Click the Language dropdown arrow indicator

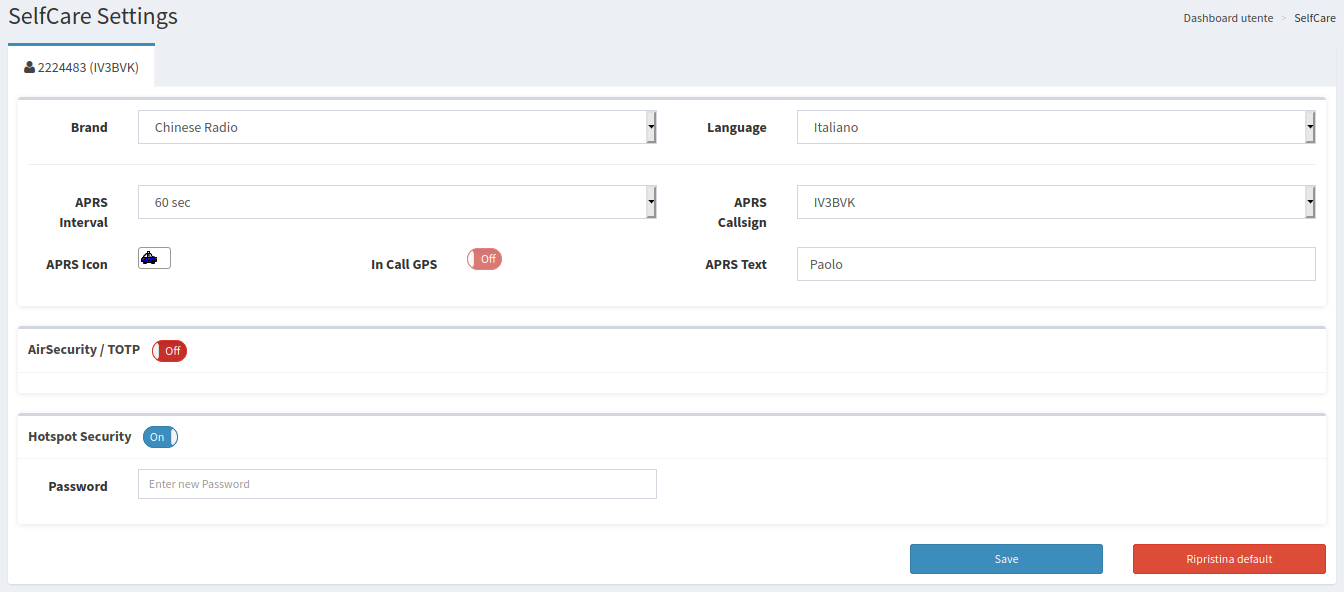(x=1310, y=127)
